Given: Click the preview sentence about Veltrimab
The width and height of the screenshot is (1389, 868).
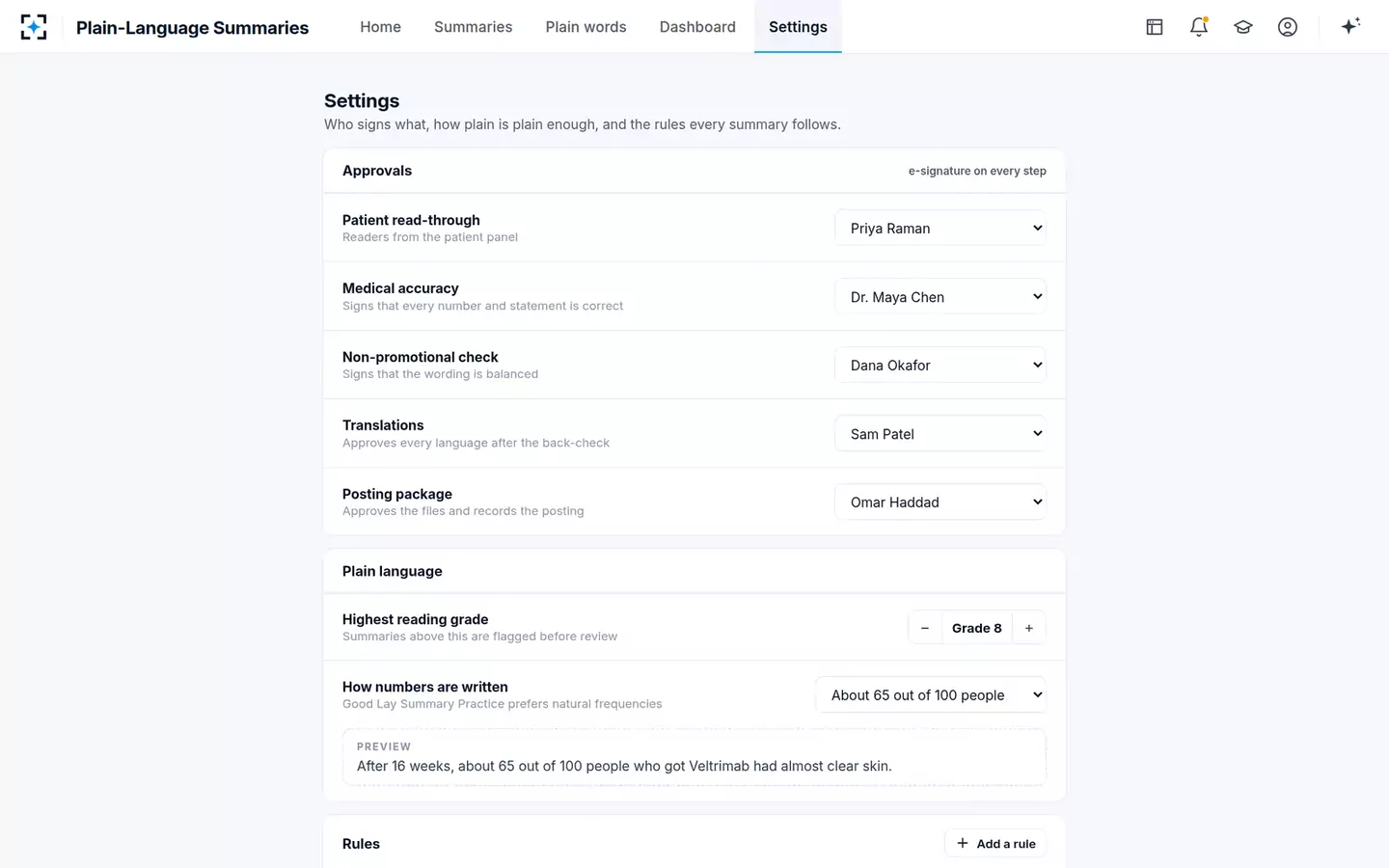Looking at the screenshot, I should [x=624, y=766].
